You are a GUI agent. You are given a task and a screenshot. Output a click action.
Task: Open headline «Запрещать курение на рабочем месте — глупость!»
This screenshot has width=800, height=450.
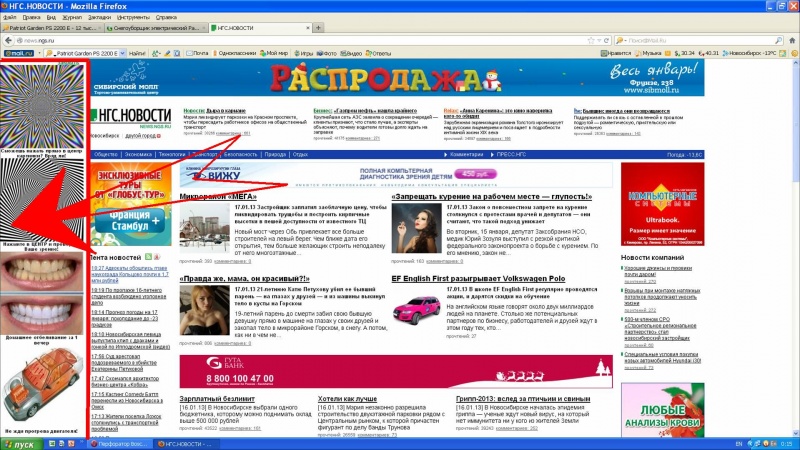(492, 196)
